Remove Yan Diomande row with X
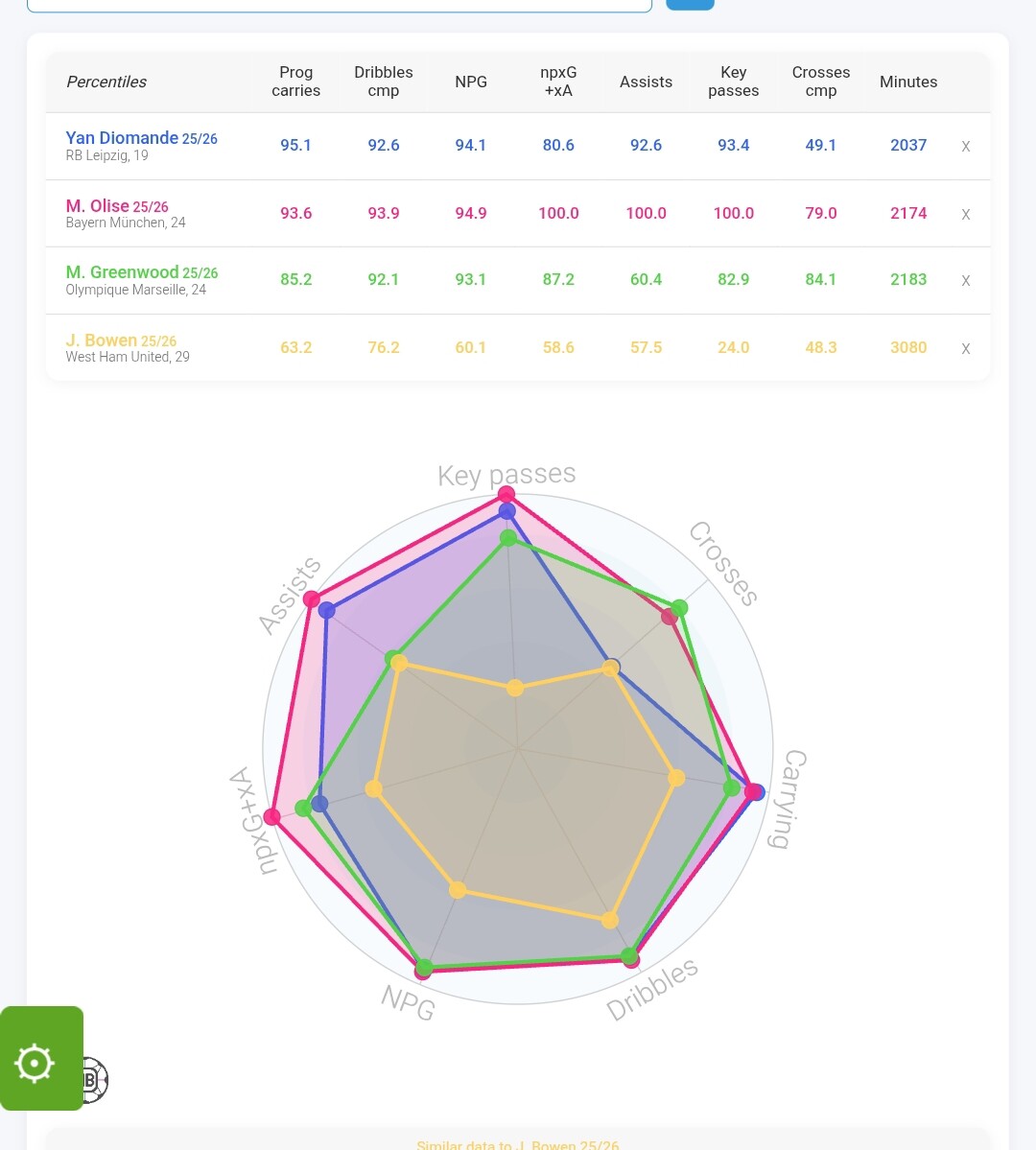 coord(965,147)
